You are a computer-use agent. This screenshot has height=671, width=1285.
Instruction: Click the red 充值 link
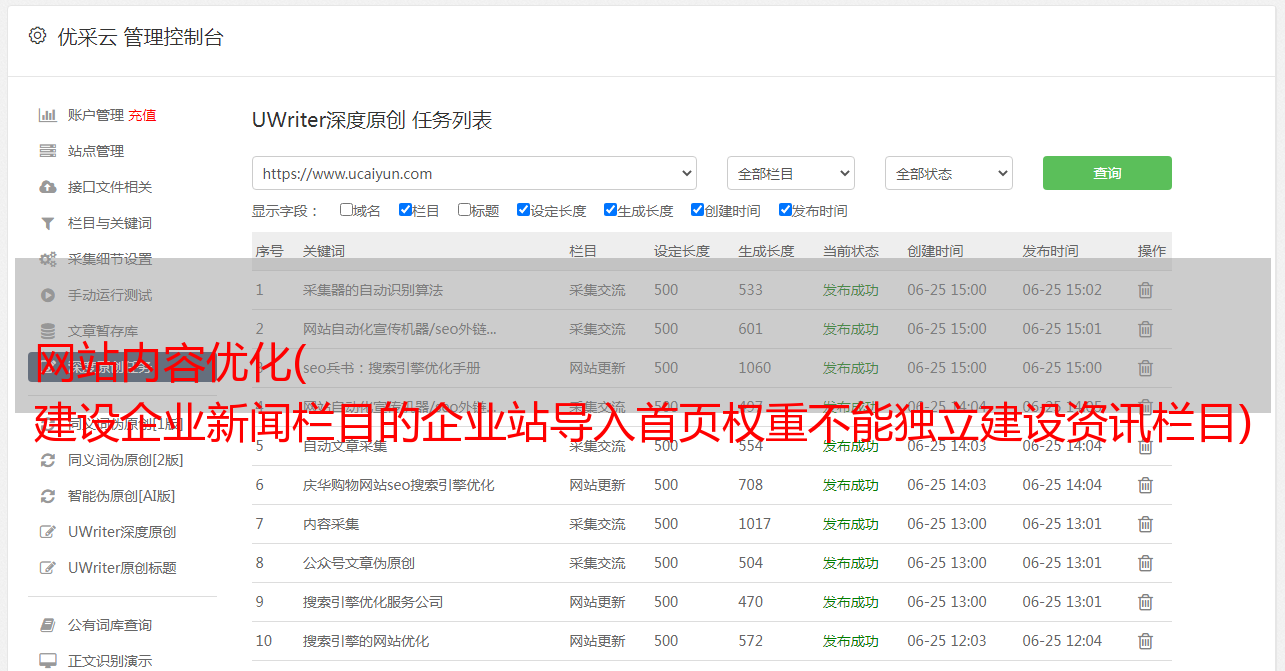(142, 115)
